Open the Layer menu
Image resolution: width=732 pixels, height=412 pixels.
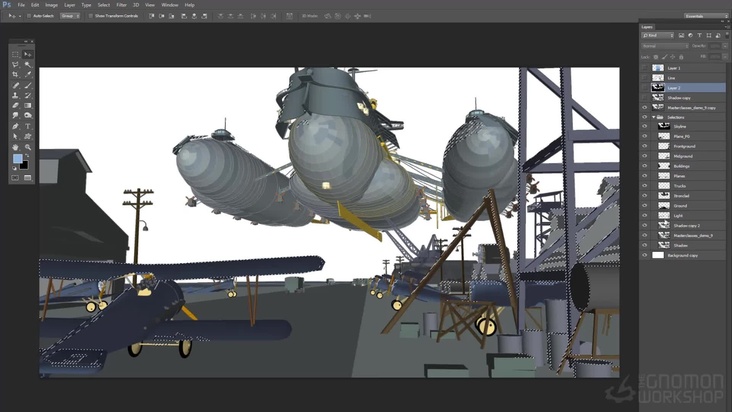coord(70,5)
